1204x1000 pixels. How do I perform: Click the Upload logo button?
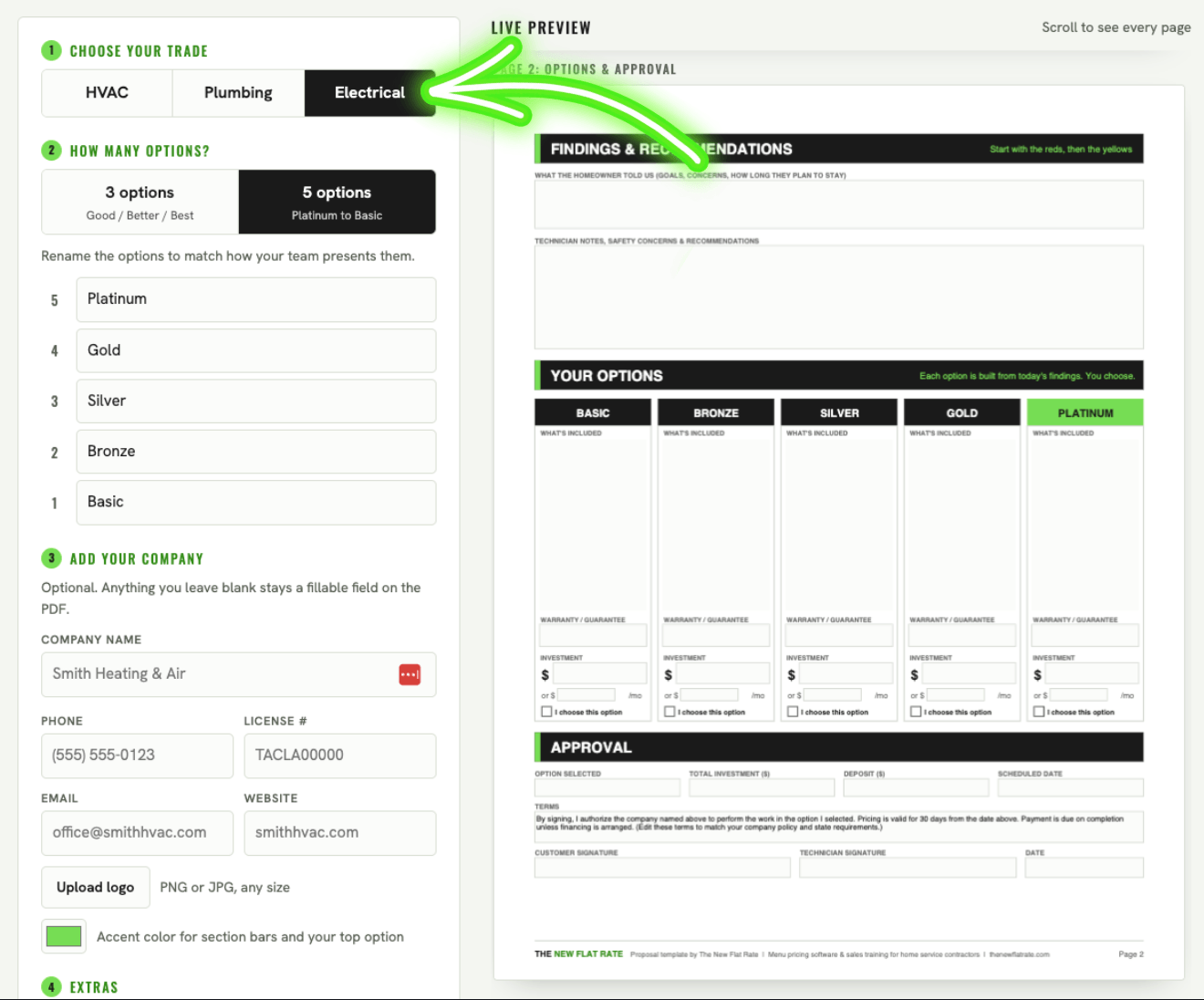coord(96,888)
